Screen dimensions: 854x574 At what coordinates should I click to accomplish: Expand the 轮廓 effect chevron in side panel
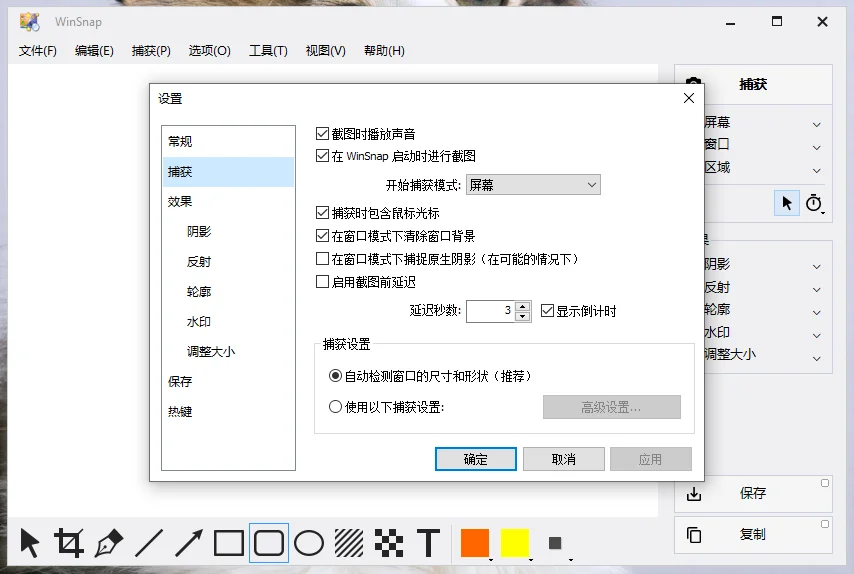pyautogui.click(x=816, y=313)
